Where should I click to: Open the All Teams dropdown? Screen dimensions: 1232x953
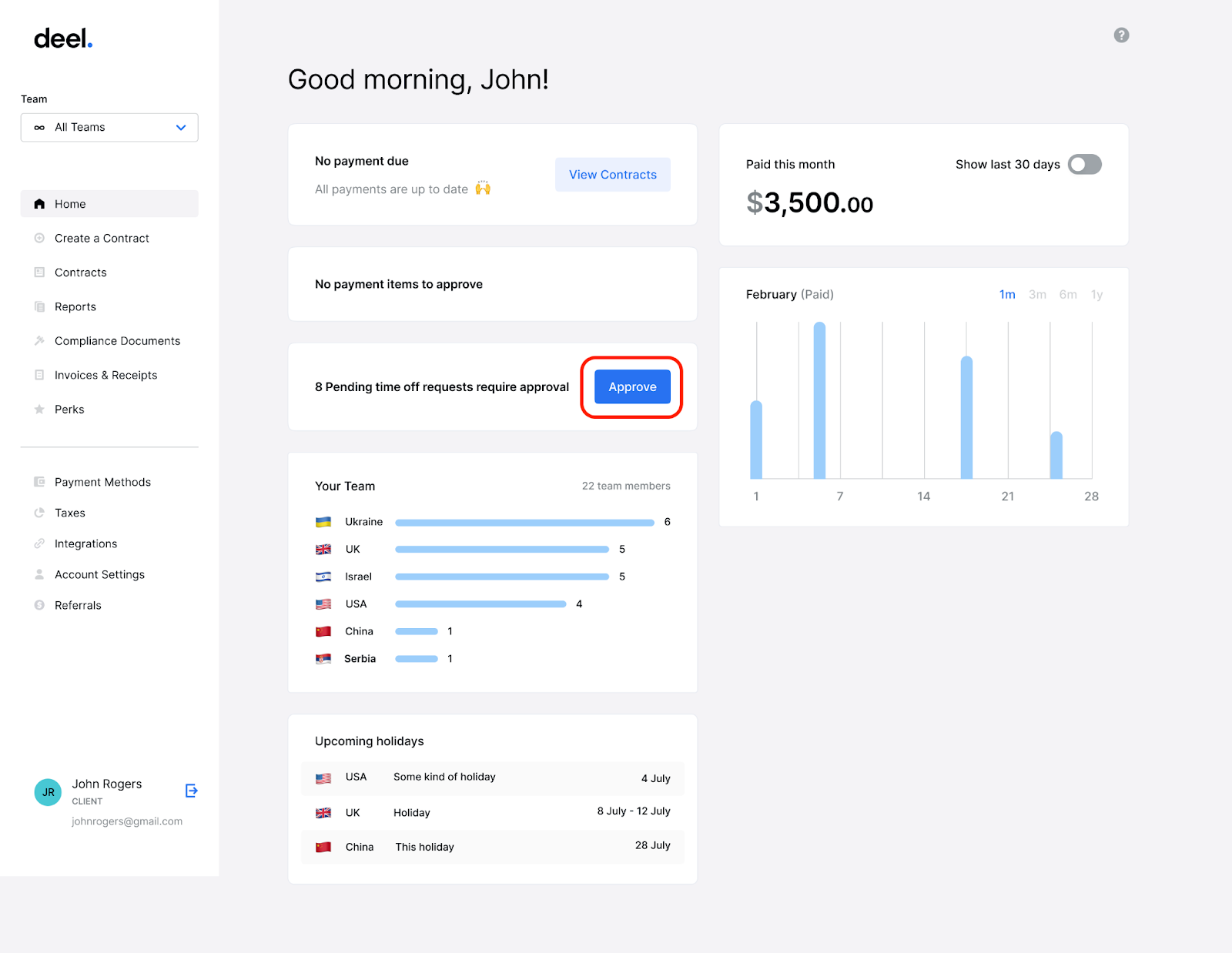(x=109, y=127)
